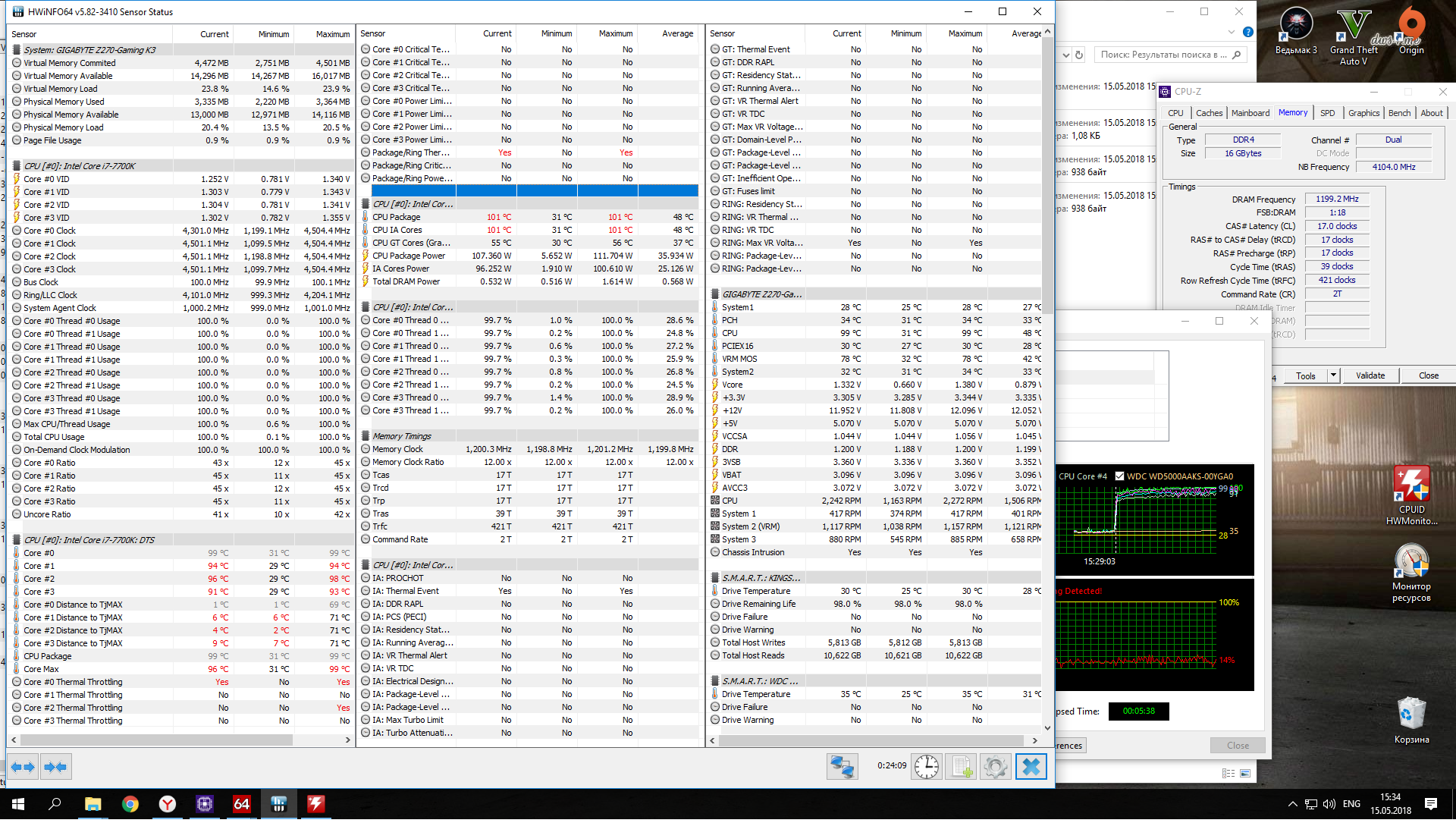
Task: Uncheck the WDC WD5000AAKS-00YGA0 graph checkbox
Action: tap(1120, 476)
